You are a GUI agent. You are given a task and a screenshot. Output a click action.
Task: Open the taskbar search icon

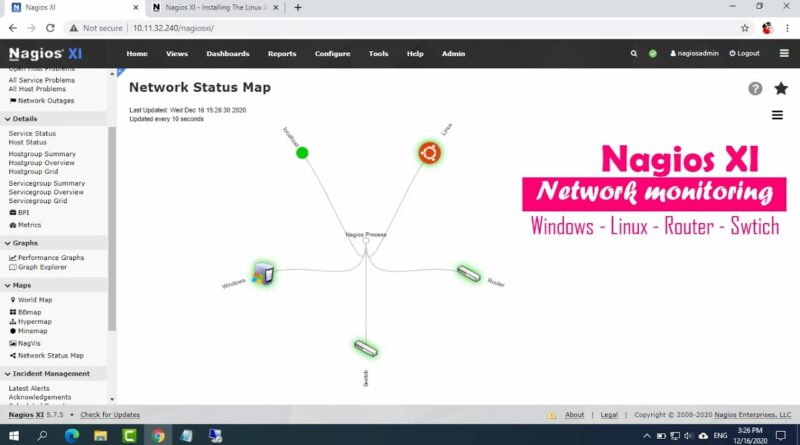42,435
